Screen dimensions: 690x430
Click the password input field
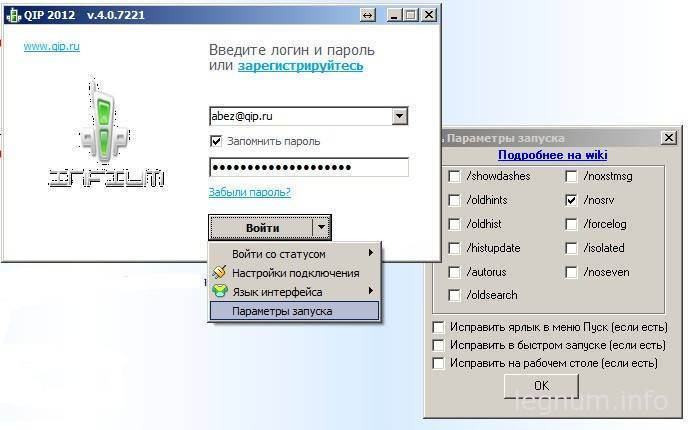309,167
